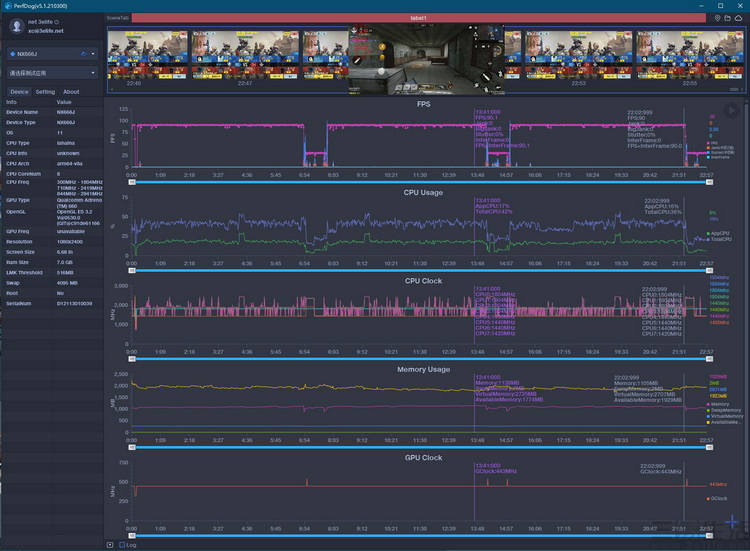Click the right handle of CPU Usage range slider
Image resolution: width=750 pixels, height=551 pixels.
tap(709, 271)
